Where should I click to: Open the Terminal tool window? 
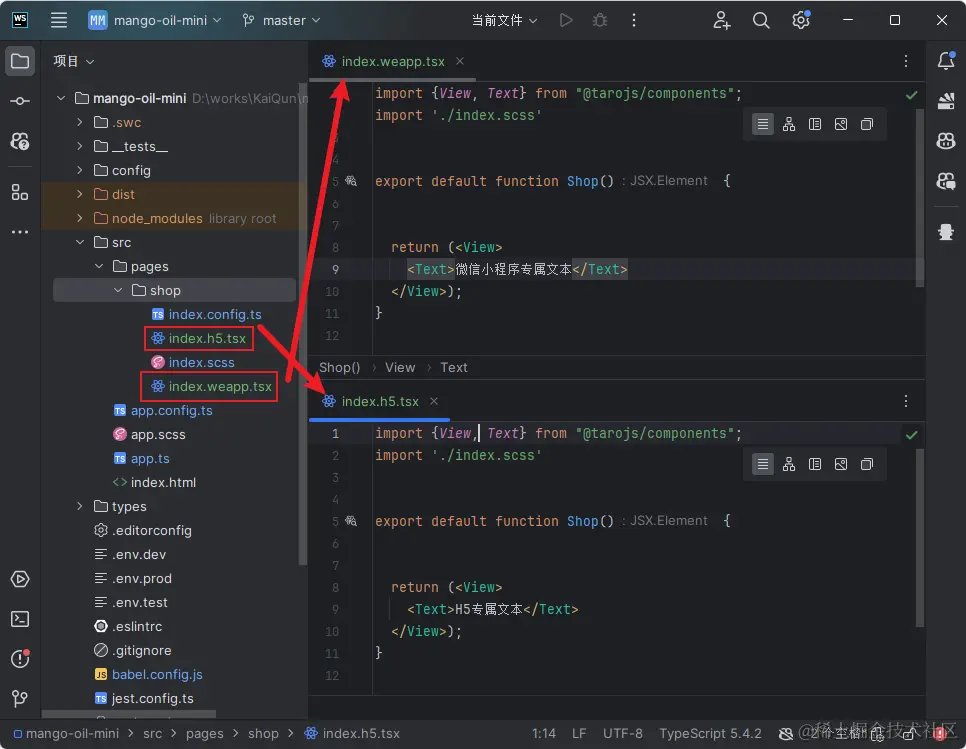[x=20, y=619]
